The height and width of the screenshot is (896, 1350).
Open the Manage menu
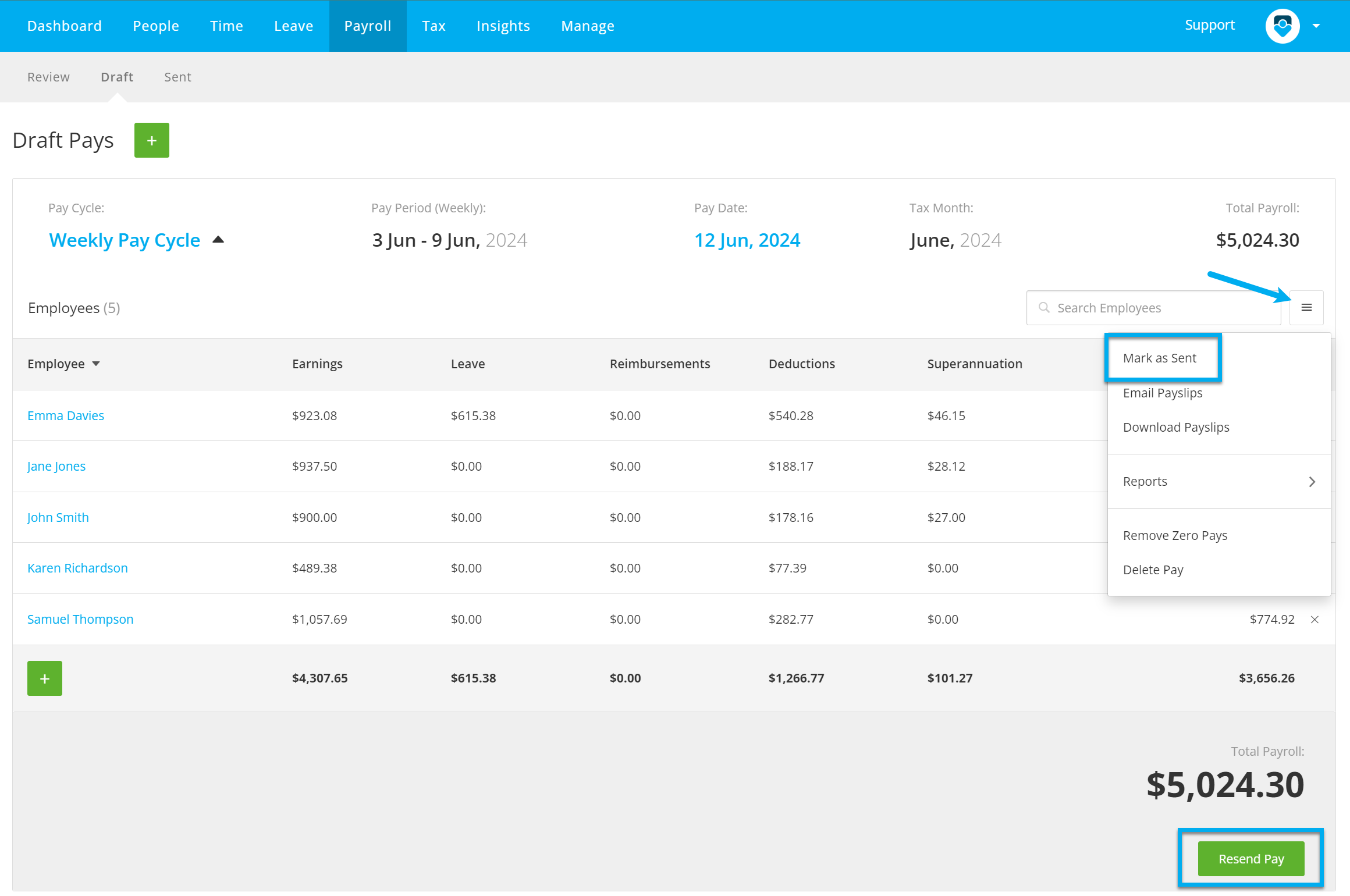click(x=588, y=26)
